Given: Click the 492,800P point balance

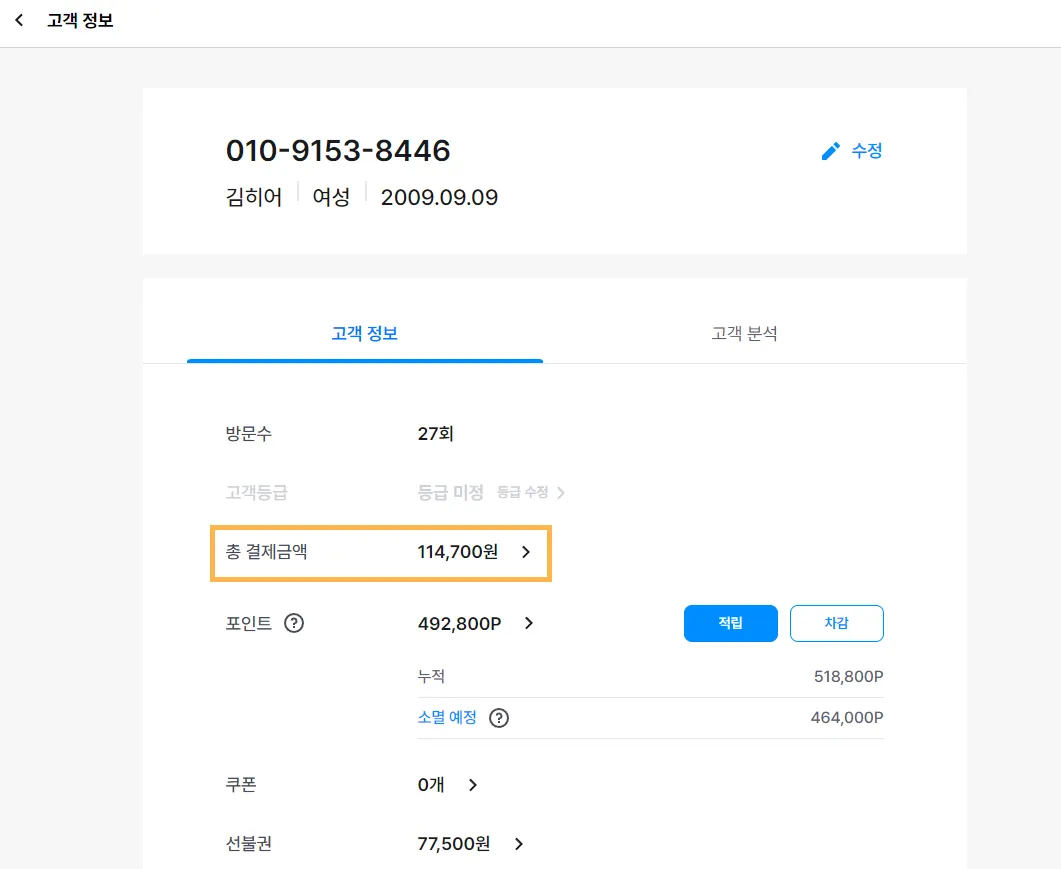Looking at the screenshot, I should pyautogui.click(x=459, y=623).
